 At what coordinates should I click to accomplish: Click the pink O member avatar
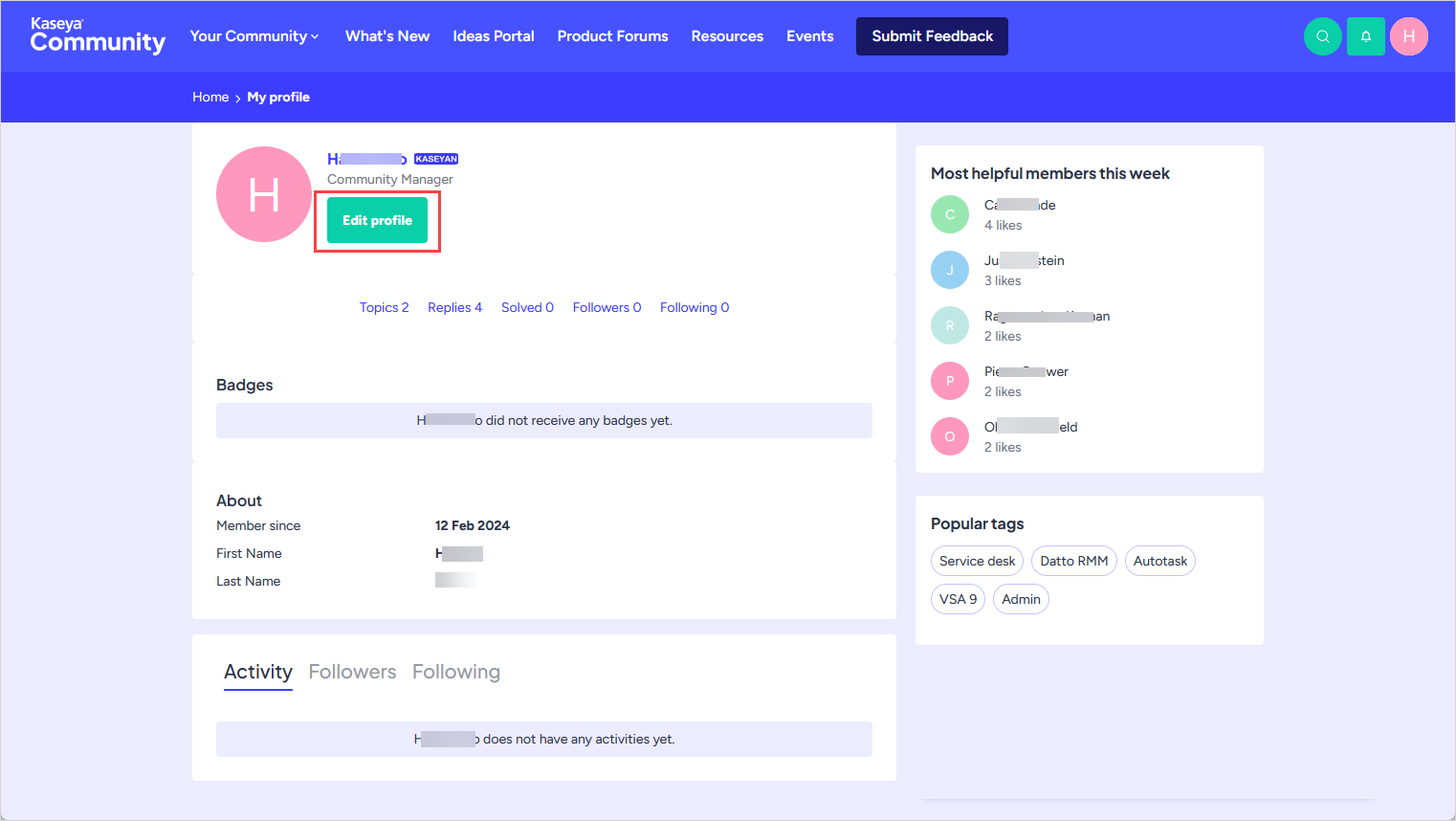tap(949, 436)
